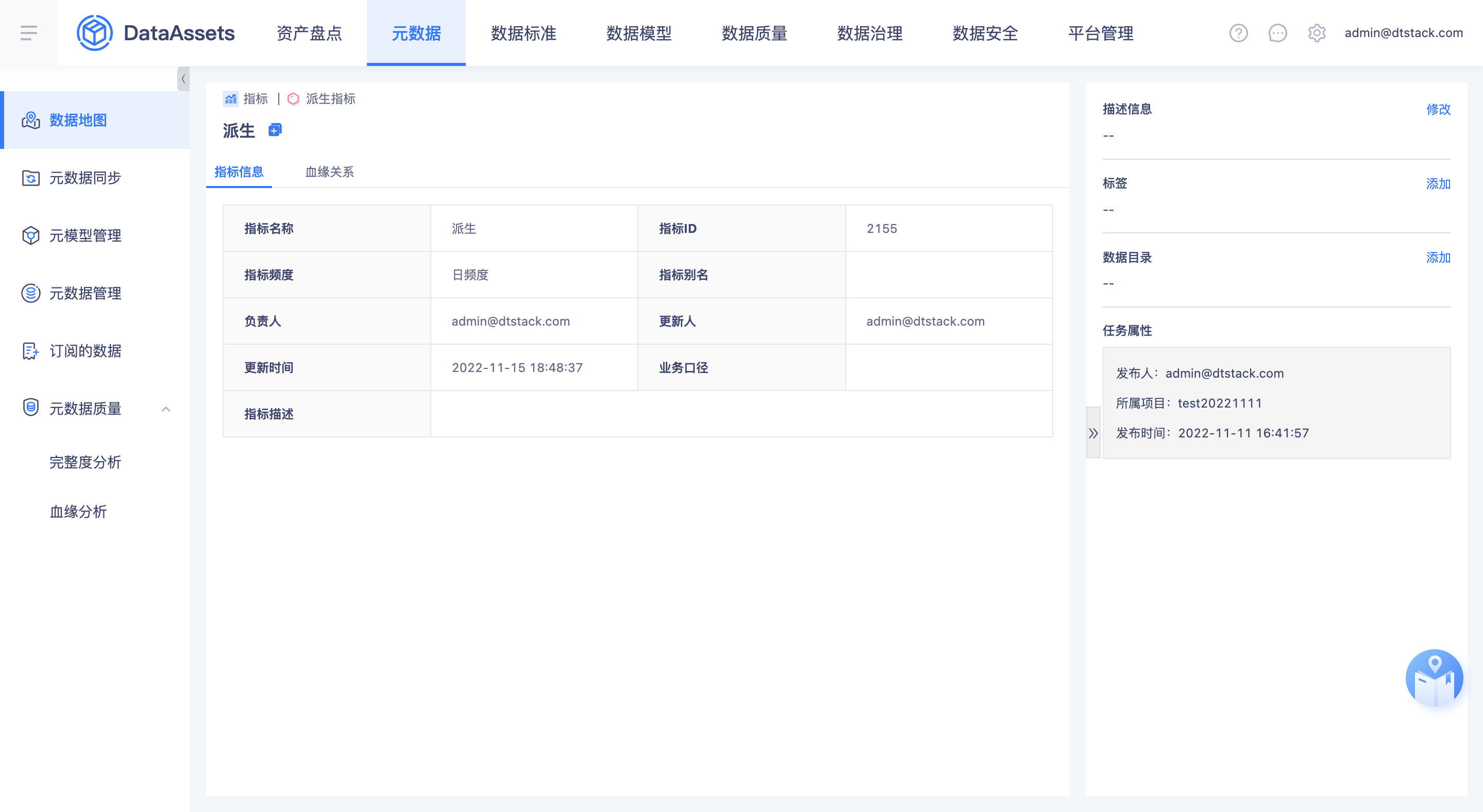Click 添加 link for 标签
Viewport: 1483px width, 812px height.
[1438, 183]
